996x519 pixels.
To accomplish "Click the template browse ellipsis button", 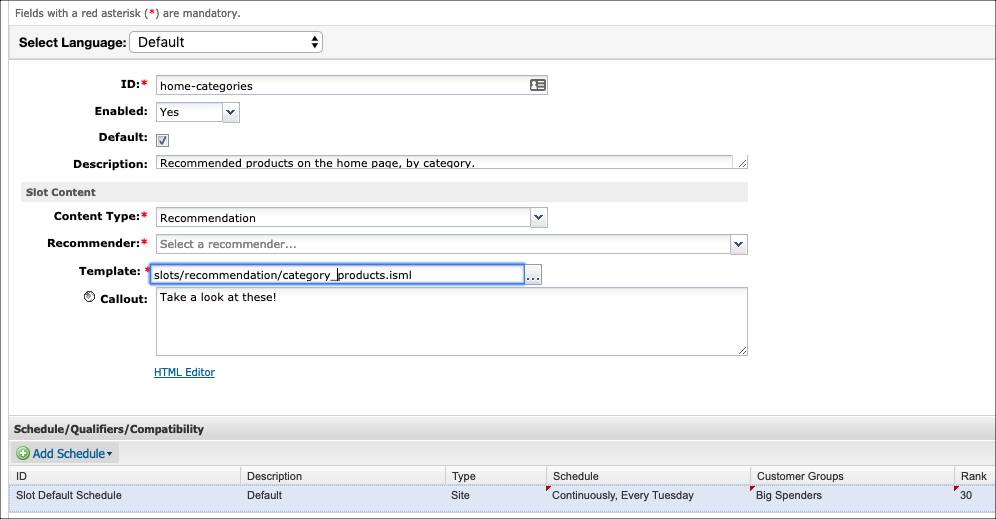I will pos(533,275).
